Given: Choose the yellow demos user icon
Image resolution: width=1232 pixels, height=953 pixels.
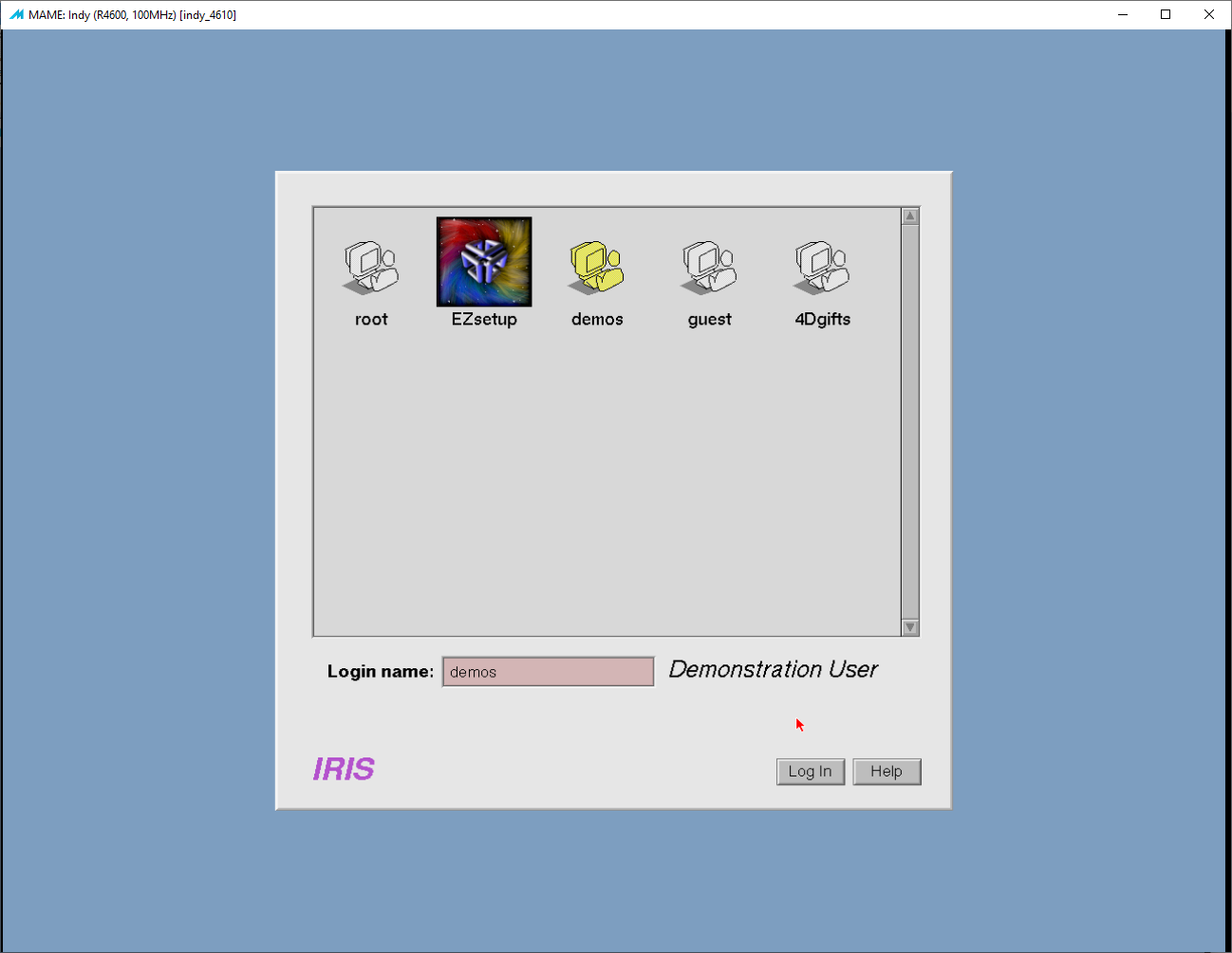Looking at the screenshot, I should click(596, 267).
